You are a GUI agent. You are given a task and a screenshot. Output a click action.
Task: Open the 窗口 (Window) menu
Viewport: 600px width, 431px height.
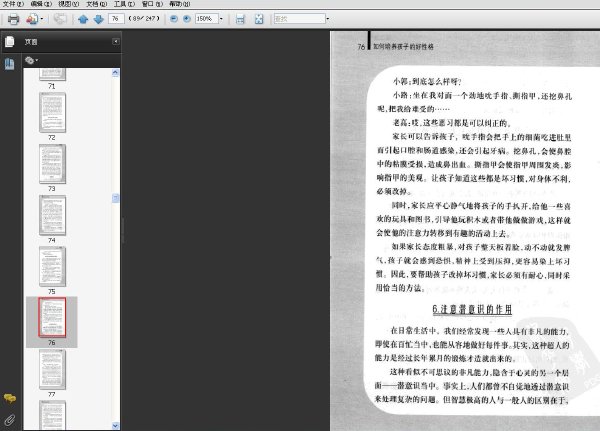click(x=152, y=4)
